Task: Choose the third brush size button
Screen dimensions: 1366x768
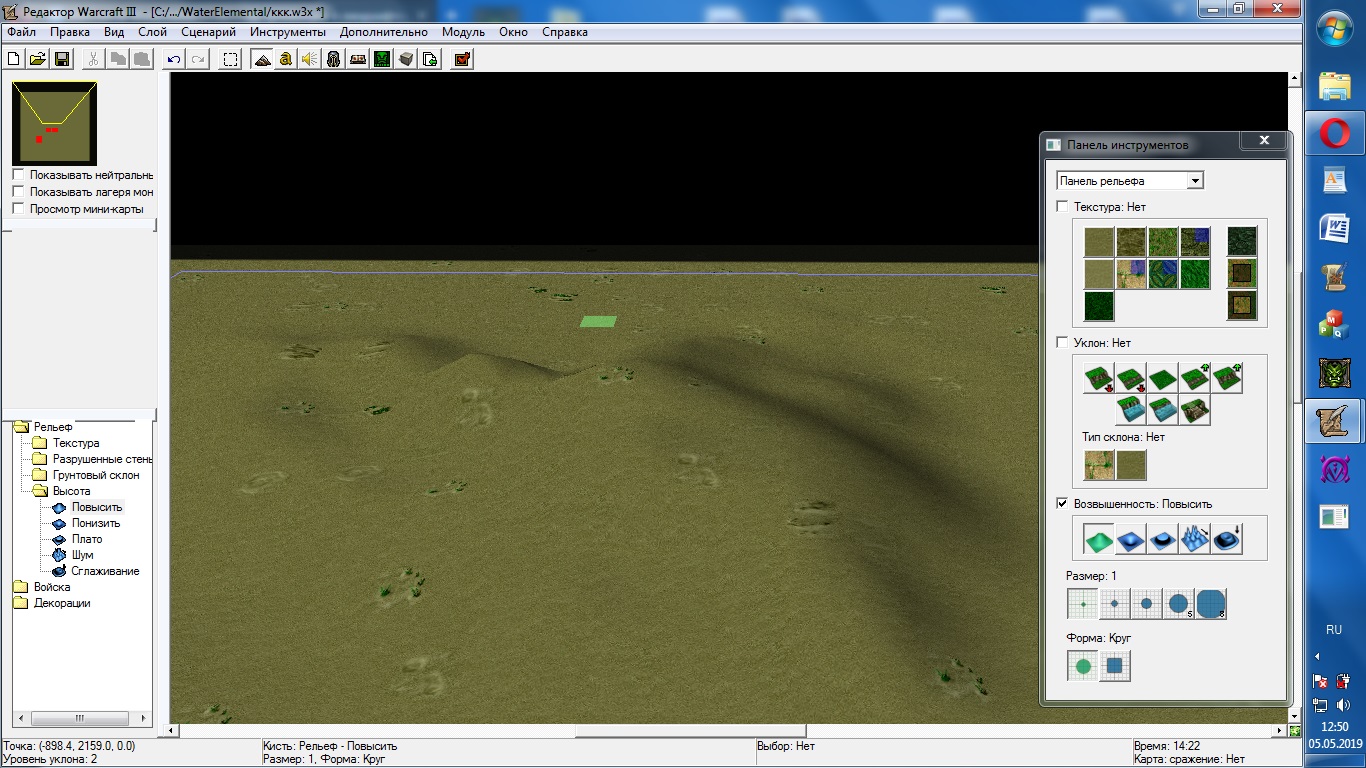Action: pyautogui.click(x=1147, y=603)
